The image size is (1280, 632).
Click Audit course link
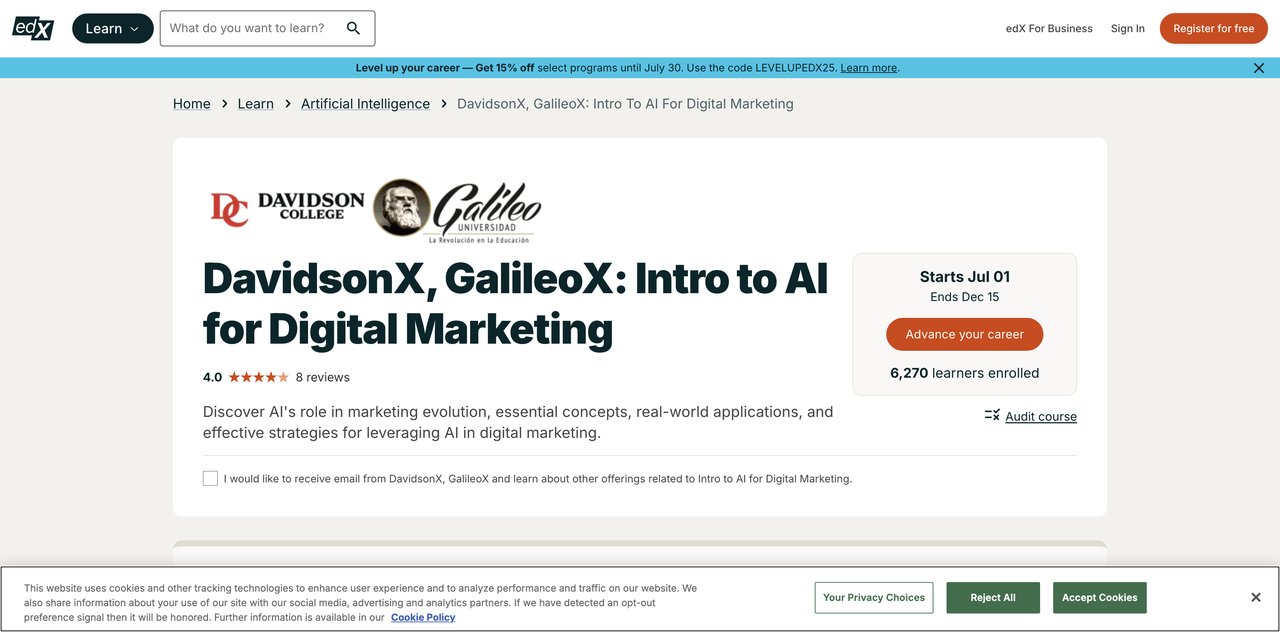click(1041, 417)
